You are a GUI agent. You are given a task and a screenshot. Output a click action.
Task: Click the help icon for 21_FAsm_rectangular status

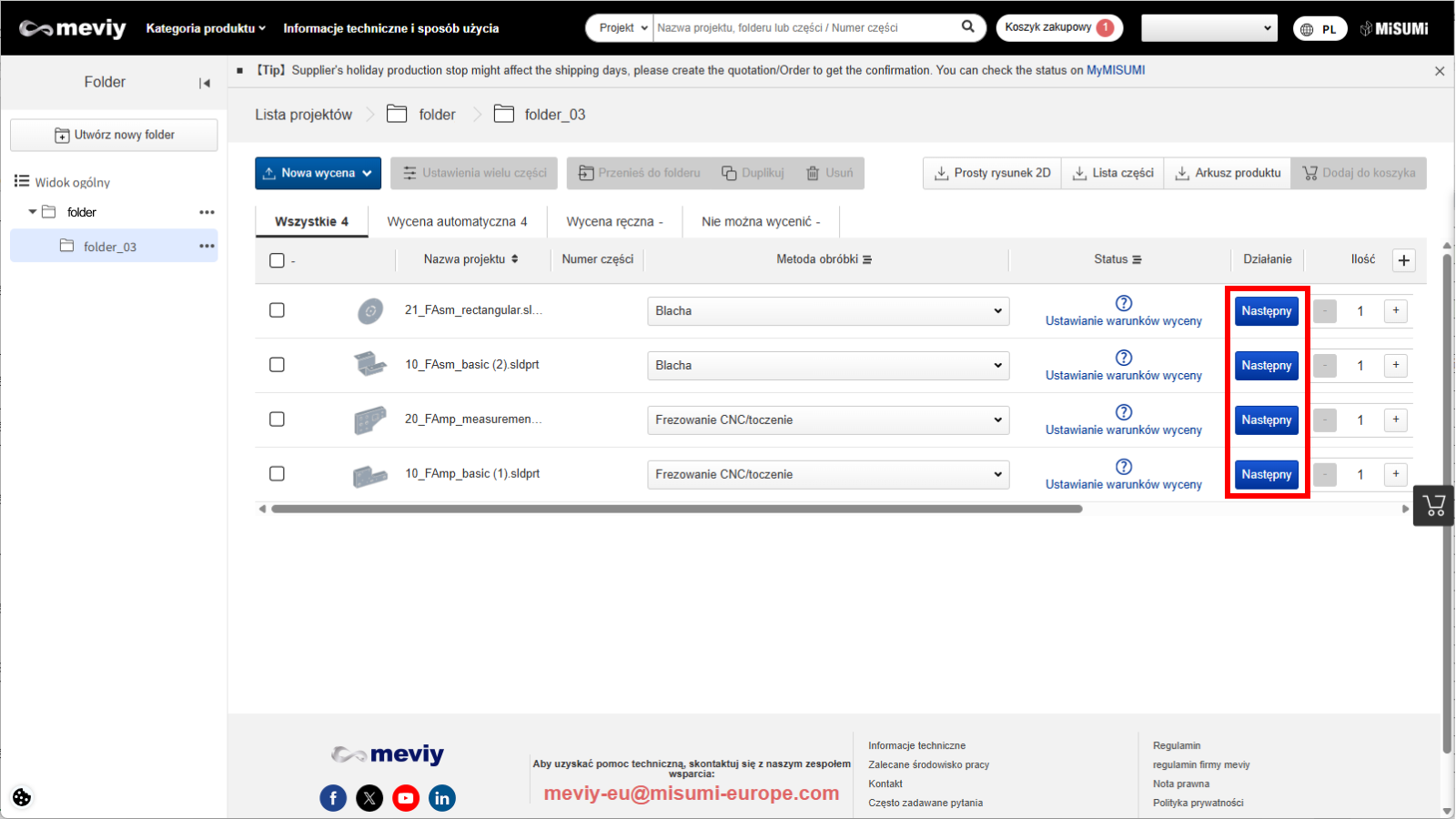tap(1124, 303)
